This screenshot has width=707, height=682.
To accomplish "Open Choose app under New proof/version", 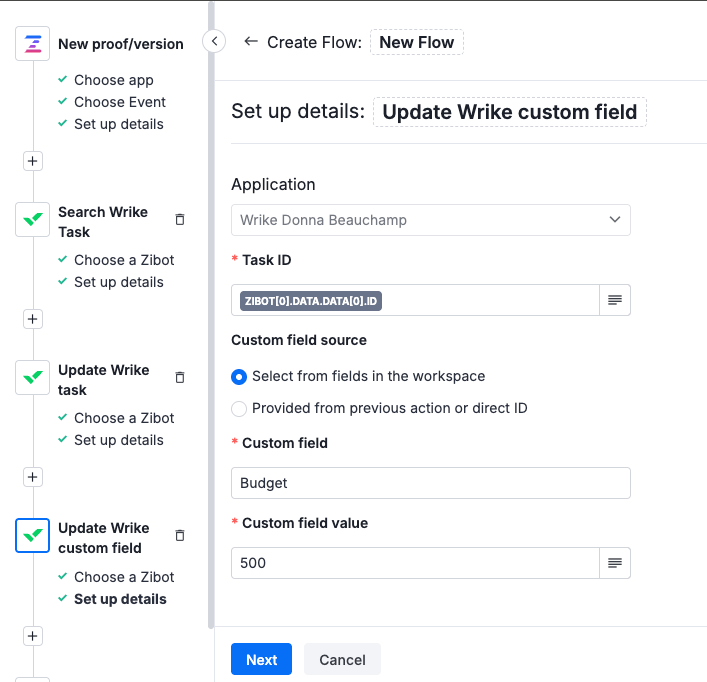I will pyautogui.click(x=114, y=80).
